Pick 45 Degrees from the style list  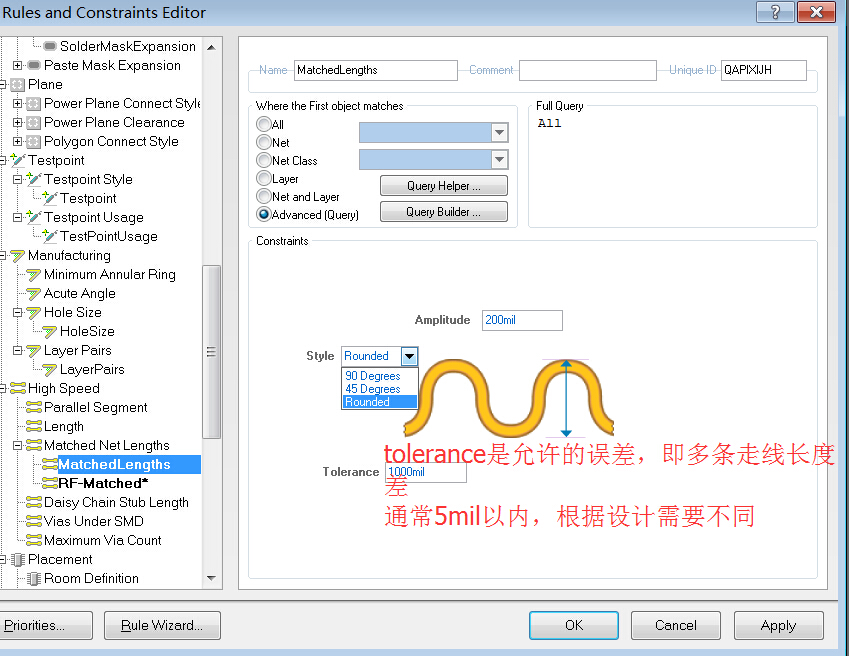pos(372,389)
